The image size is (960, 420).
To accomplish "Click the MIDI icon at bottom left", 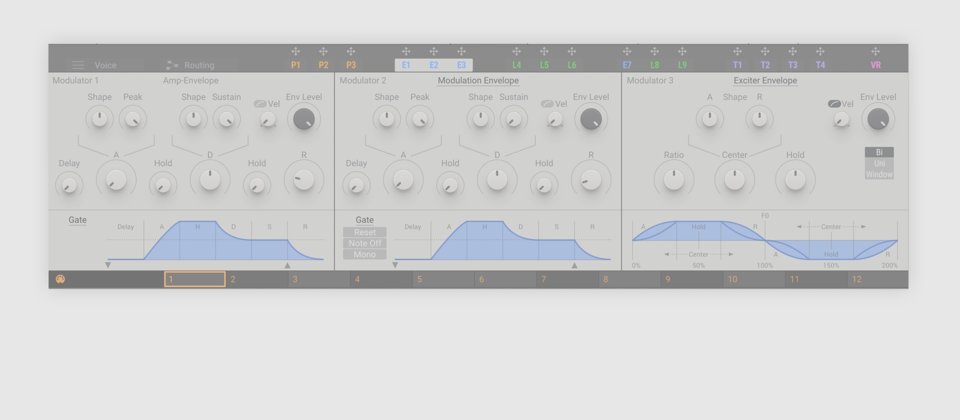I will (x=60, y=279).
